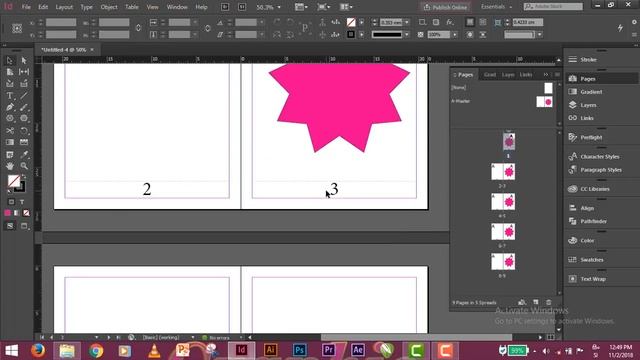
Task: Open the Essentials workspace dropdown
Action: pos(496,7)
